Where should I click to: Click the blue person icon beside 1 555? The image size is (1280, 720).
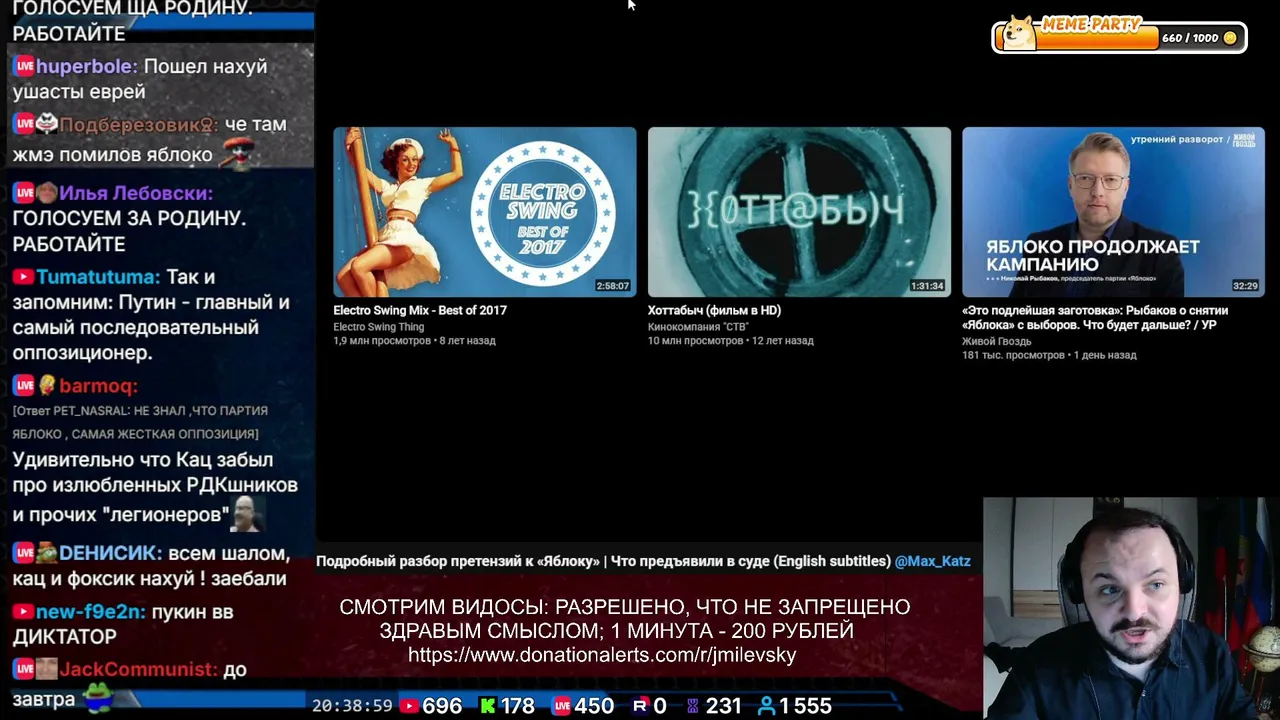[767, 706]
